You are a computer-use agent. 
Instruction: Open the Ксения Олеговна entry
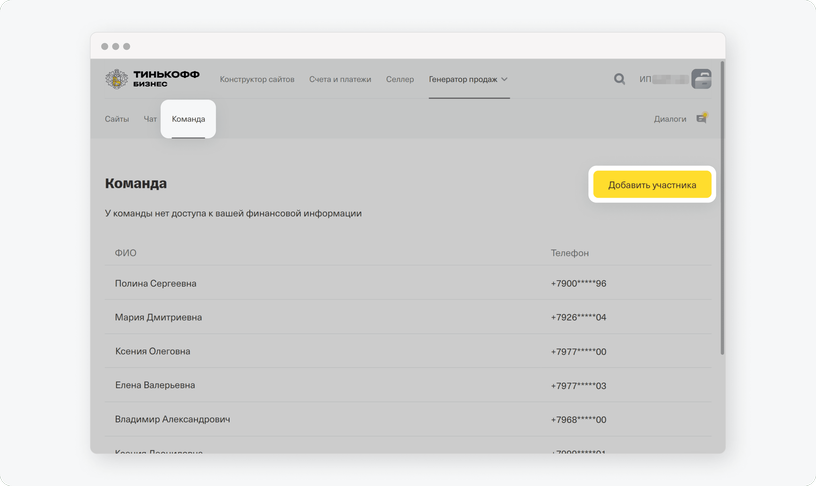coord(408,351)
